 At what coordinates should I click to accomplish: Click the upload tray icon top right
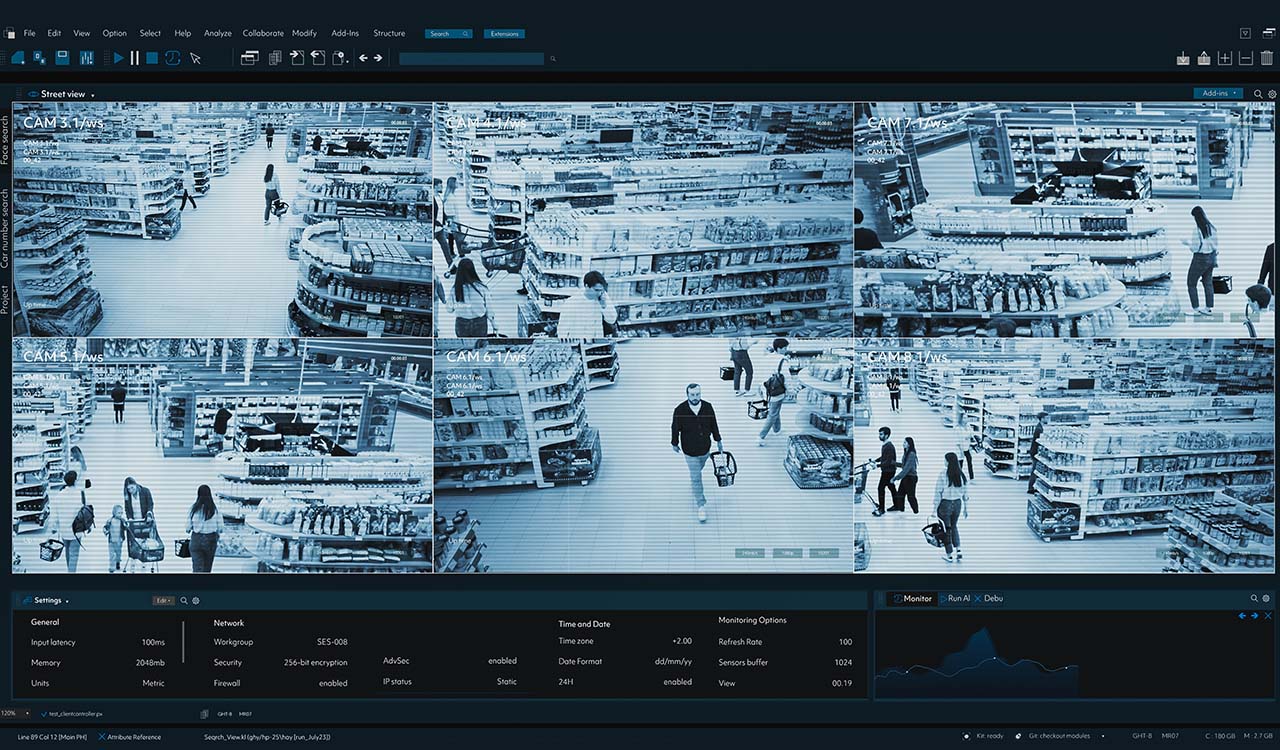coord(1204,58)
